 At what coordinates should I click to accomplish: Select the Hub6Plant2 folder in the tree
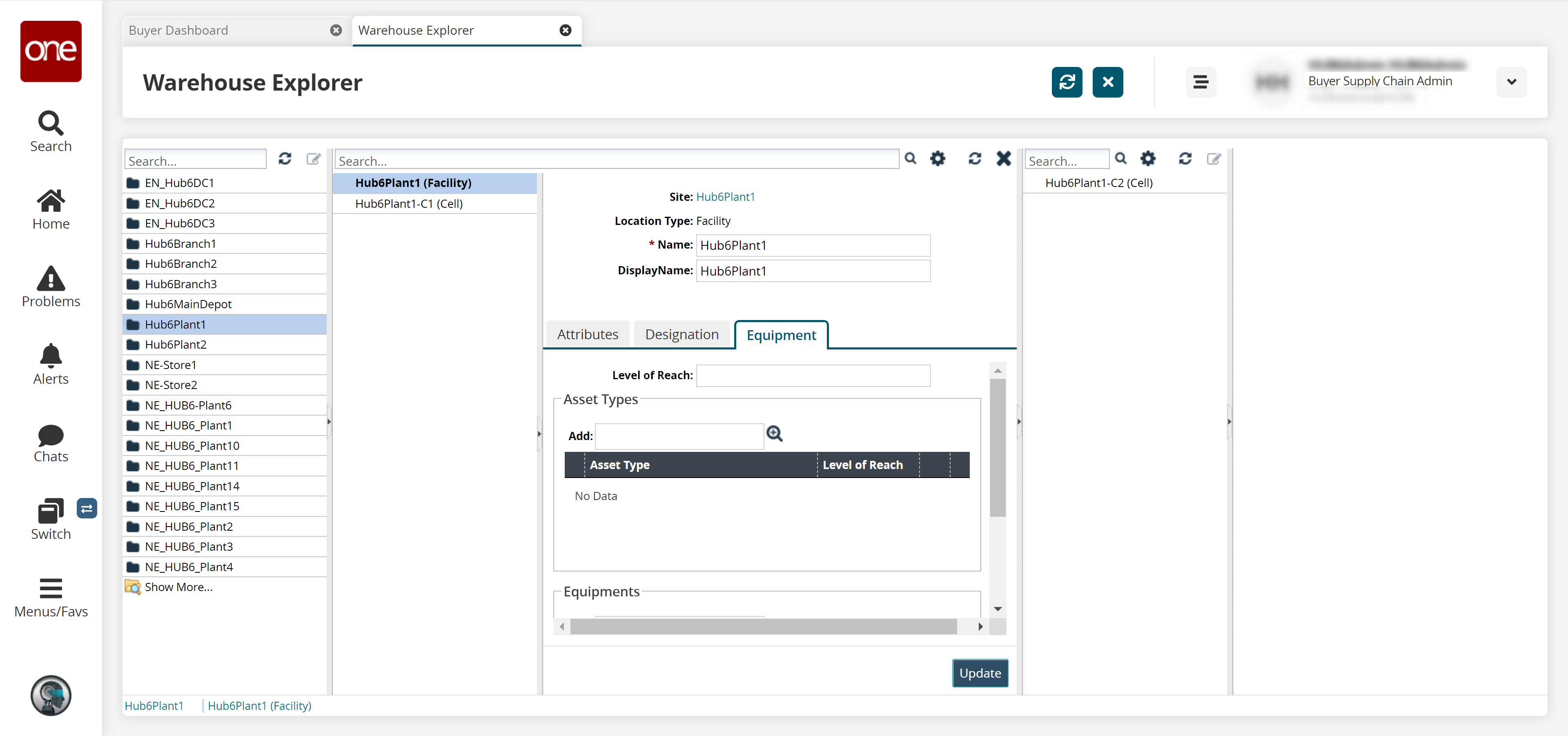175,345
